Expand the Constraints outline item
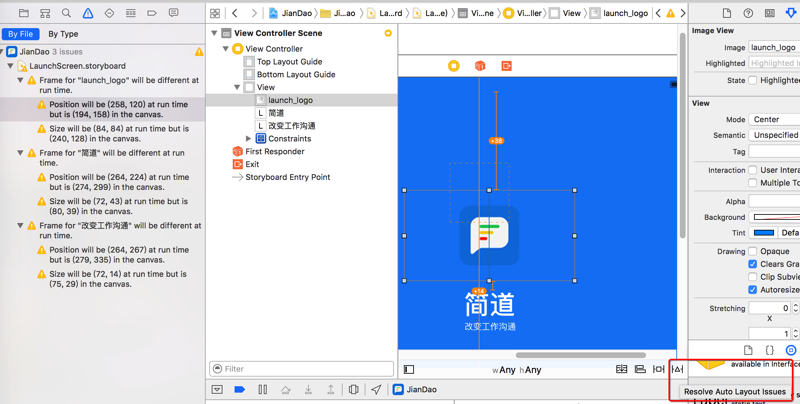The width and height of the screenshot is (800, 404). [x=248, y=138]
